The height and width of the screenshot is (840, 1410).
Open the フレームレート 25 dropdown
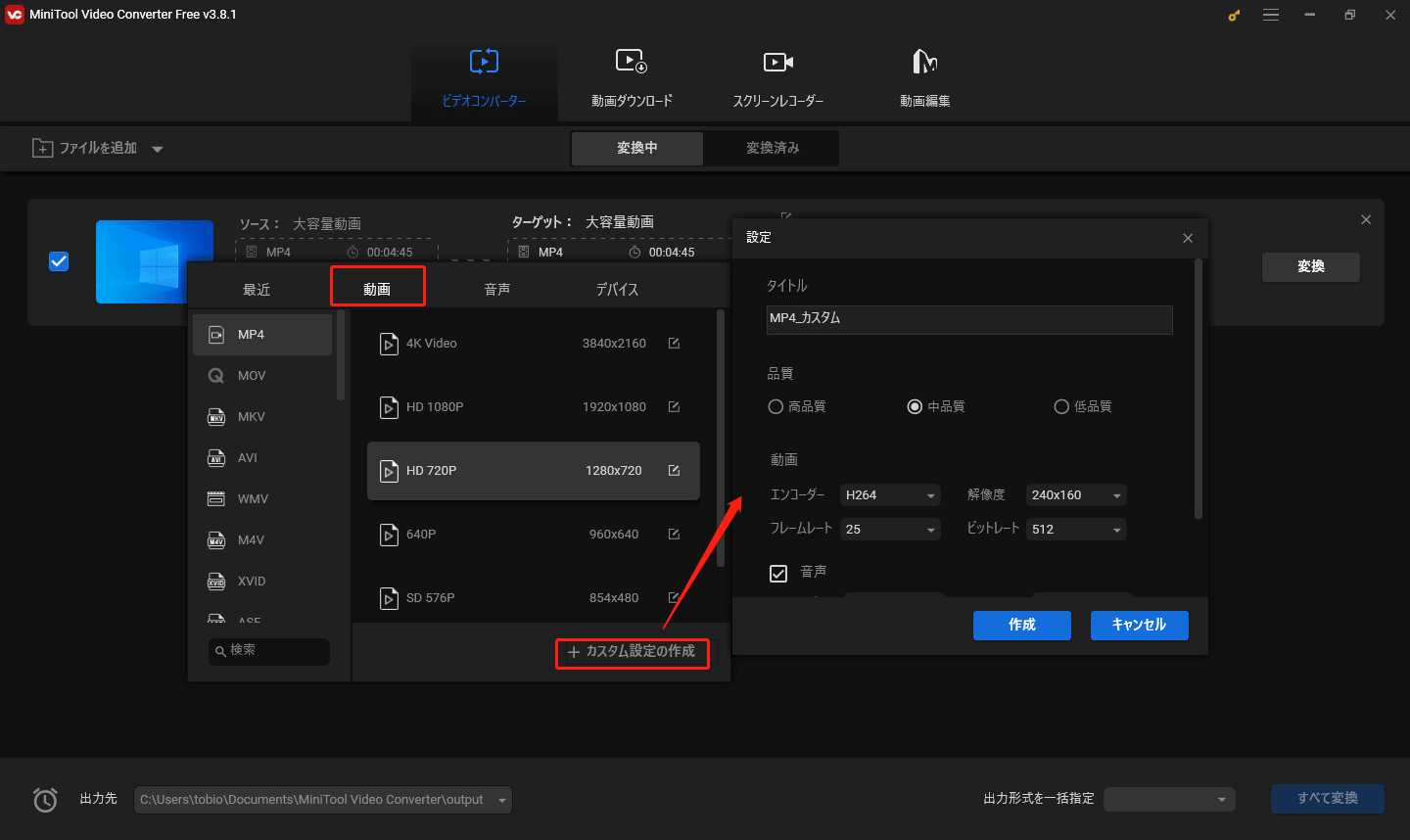coord(891,530)
